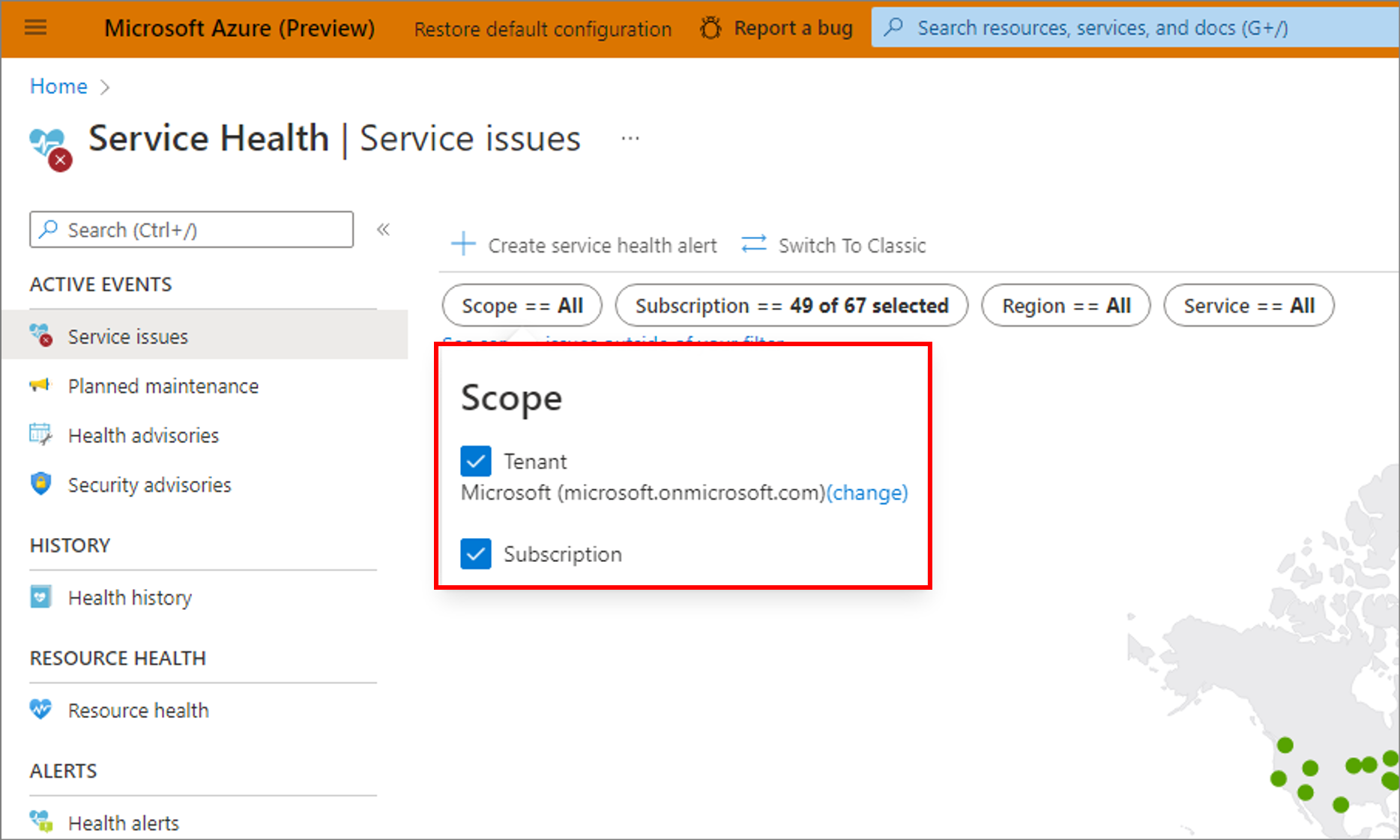Click the Home breadcrumb link
The width and height of the screenshot is (1400, 840).
[58, 86]
